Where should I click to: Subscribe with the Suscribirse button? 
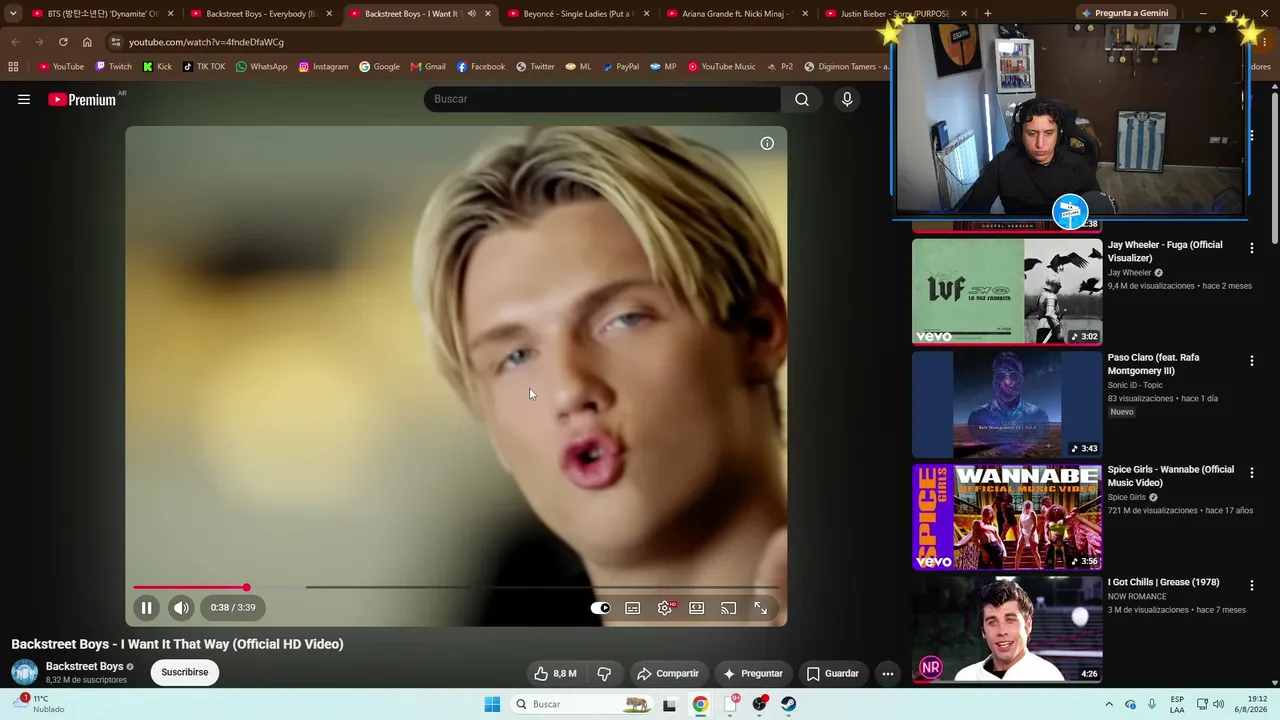[185, 672]
